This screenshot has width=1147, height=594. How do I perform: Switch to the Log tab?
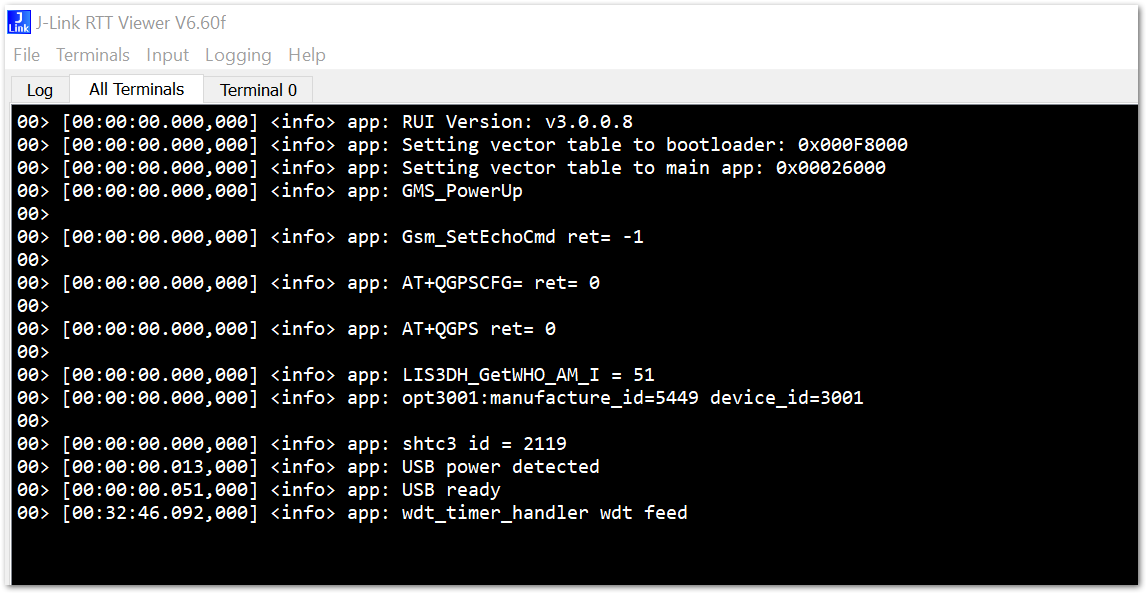pos(40,90)
